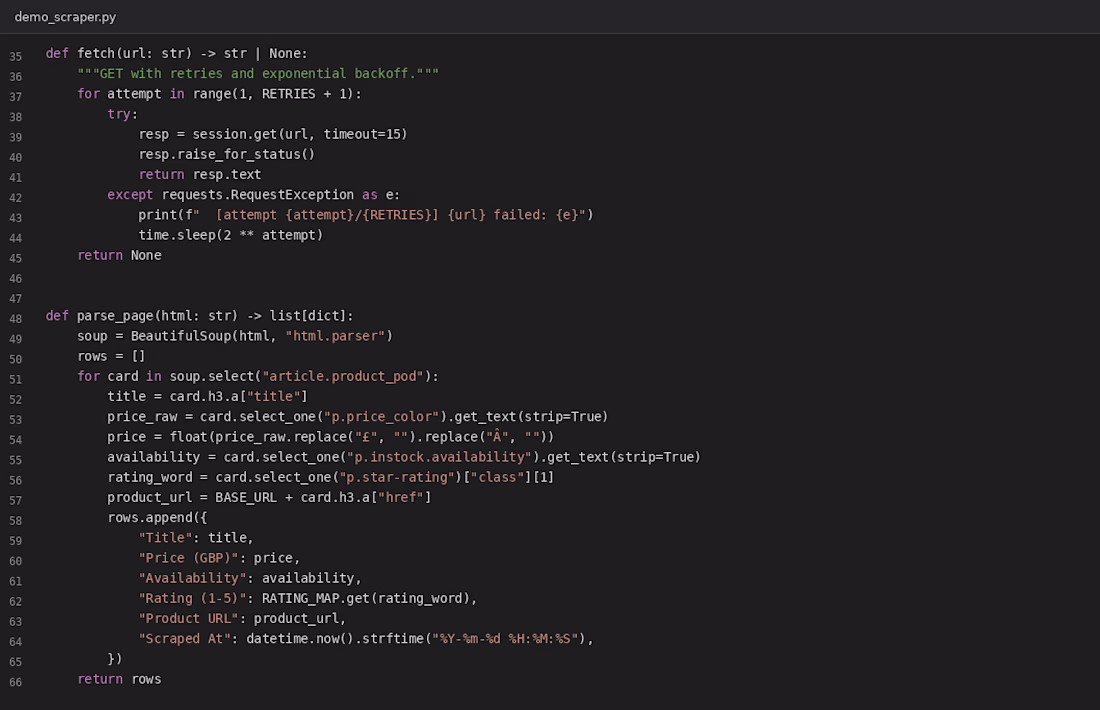This screenshot has width=1100, height=710.
Task: Click the 'price = float(price_raw.replace' line
Action: pos(330,437)
